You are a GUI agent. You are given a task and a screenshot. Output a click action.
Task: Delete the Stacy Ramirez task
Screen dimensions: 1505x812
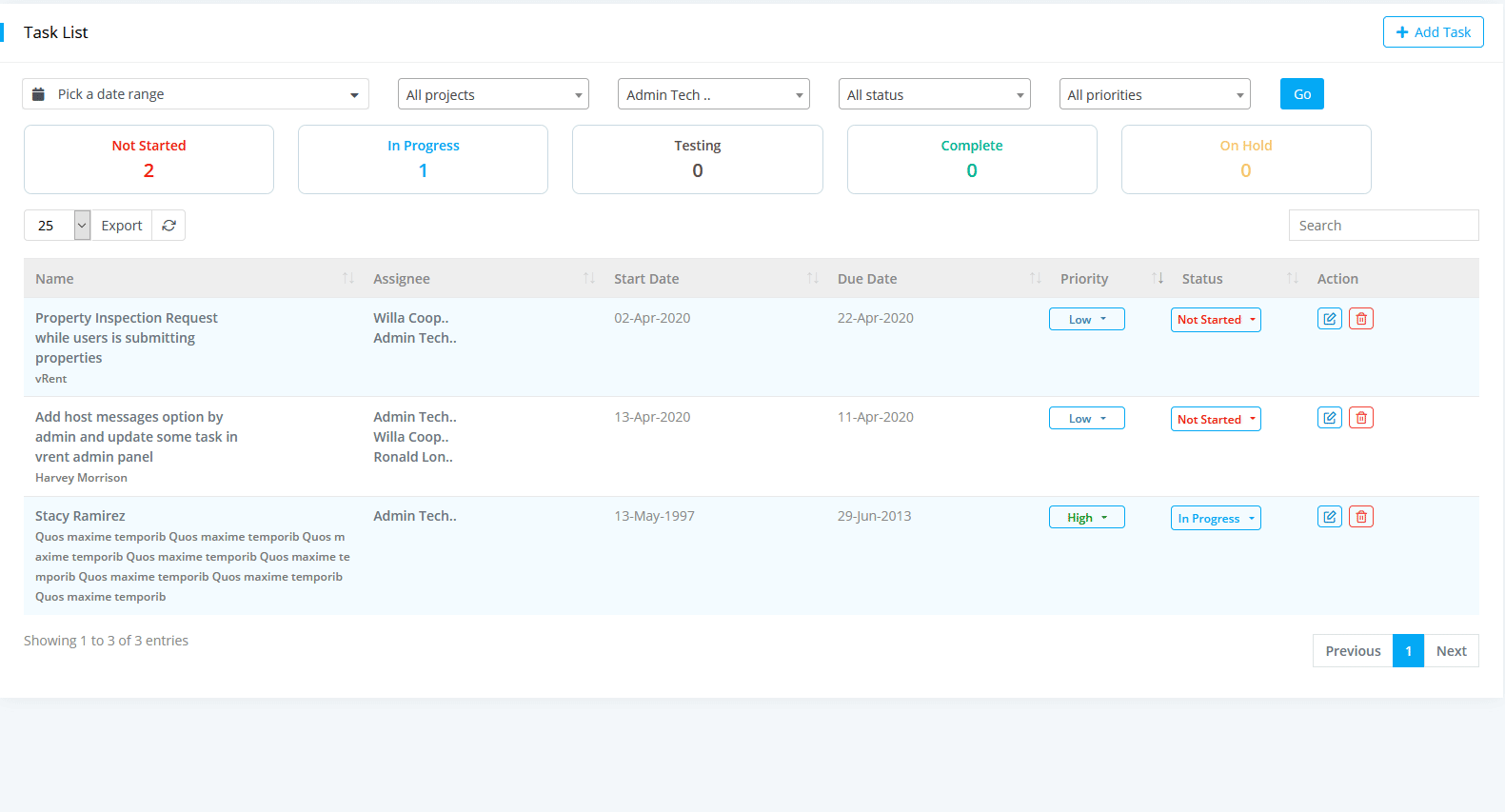click(x=1361, y=517)
